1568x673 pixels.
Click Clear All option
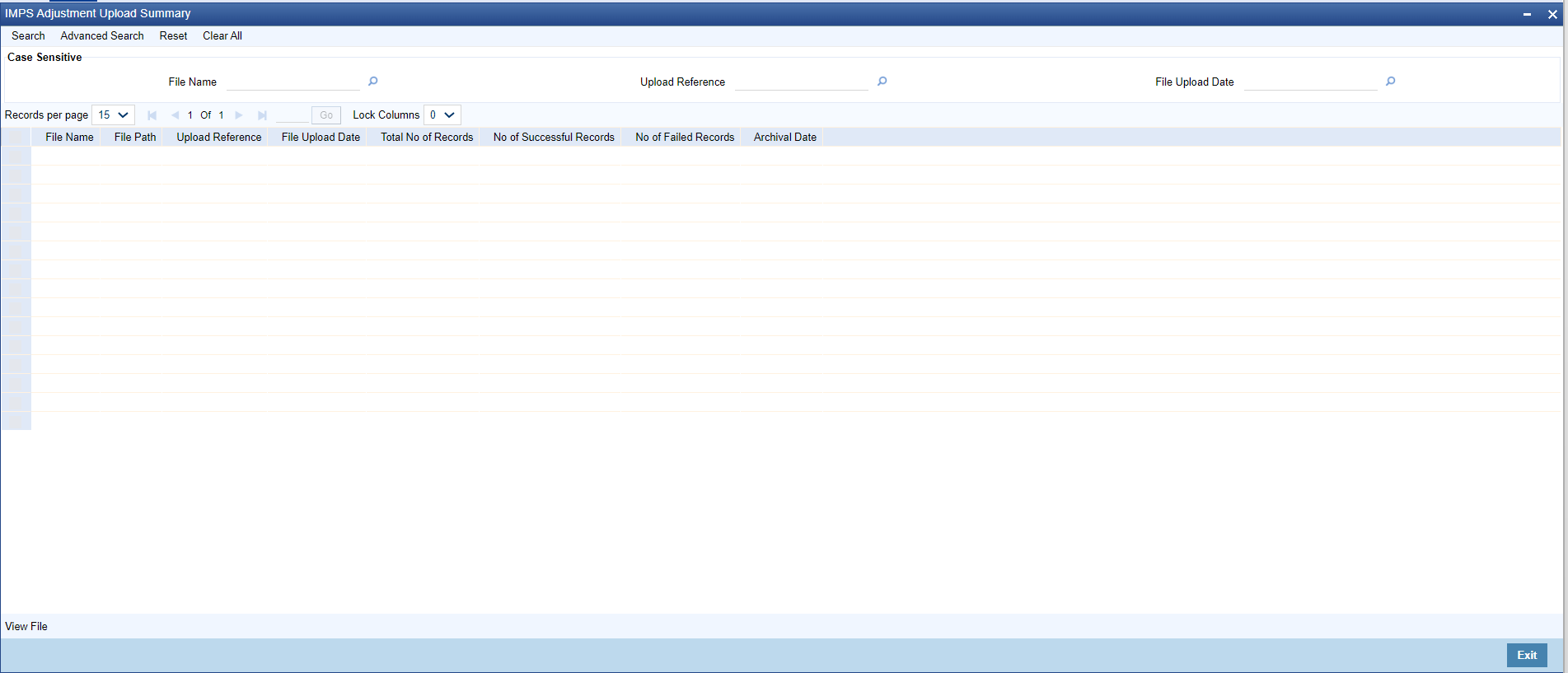click(x=222, y=36)
